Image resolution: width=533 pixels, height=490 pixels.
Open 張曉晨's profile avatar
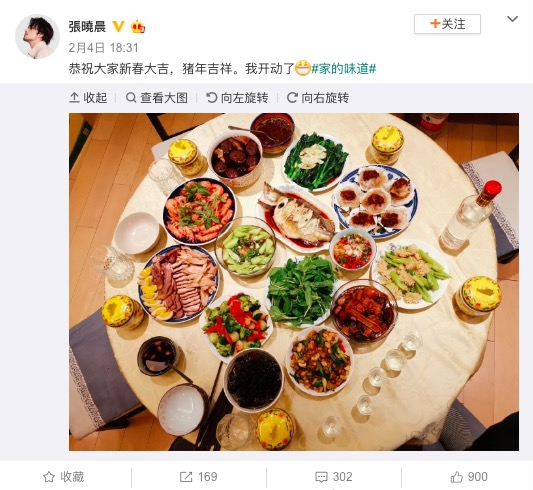37,36
